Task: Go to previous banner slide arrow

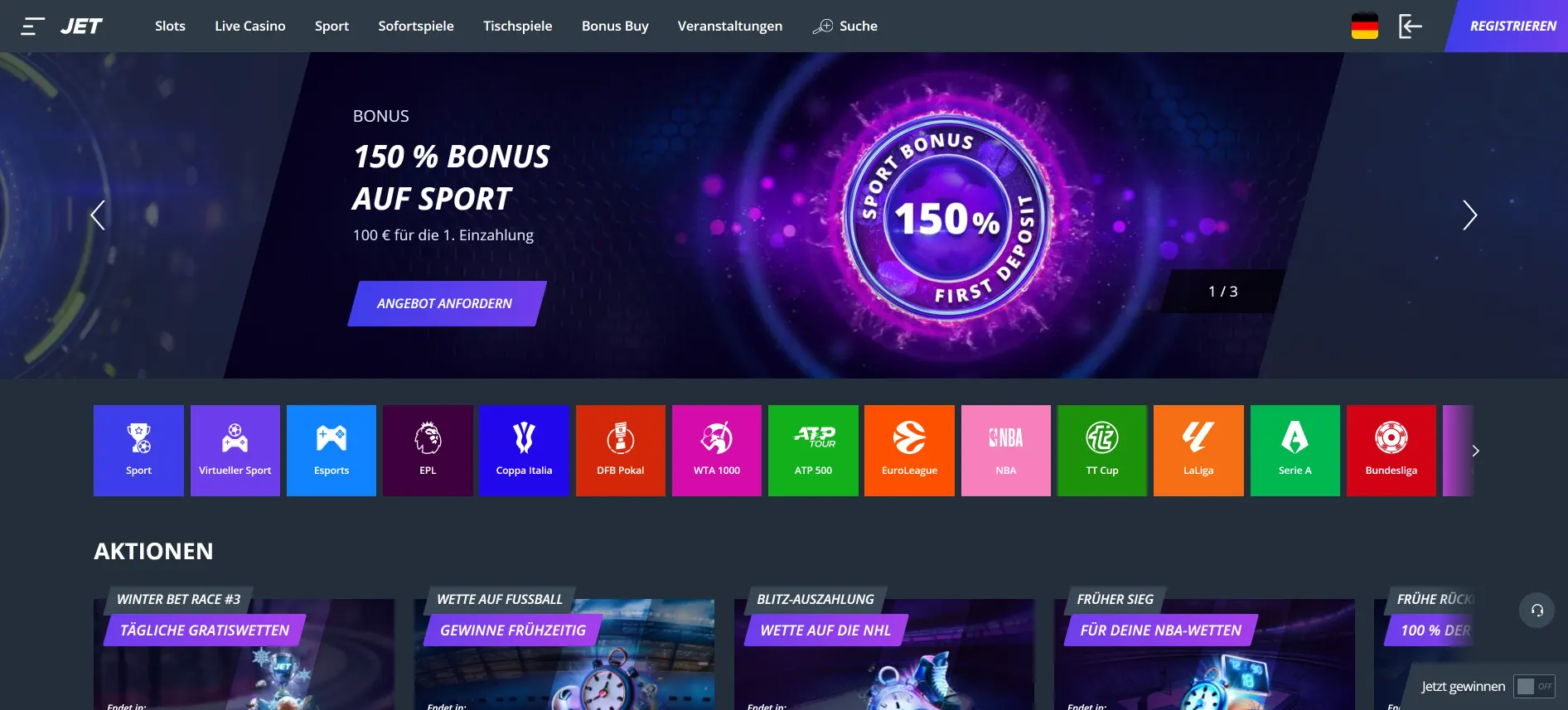Action: 98,215
